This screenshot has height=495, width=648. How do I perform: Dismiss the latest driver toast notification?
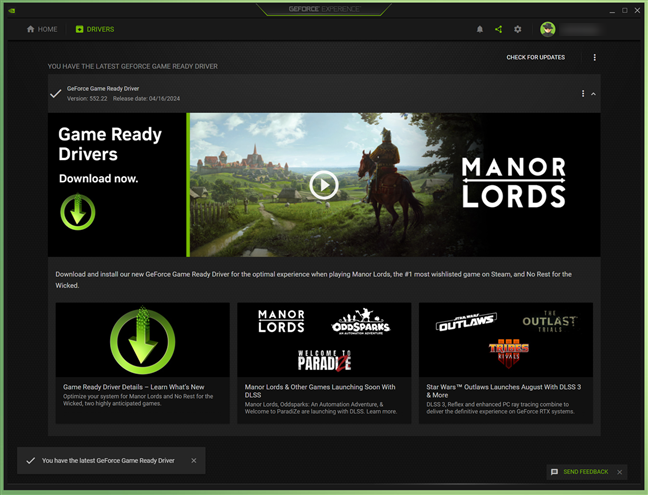pos(194,460)
